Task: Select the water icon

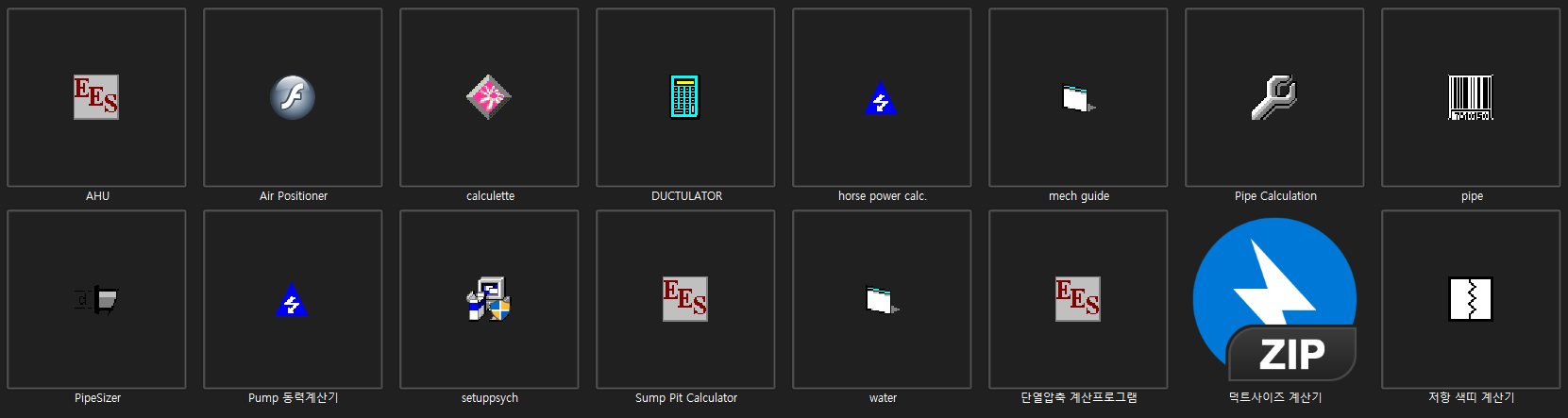Action: pyautogui.click(x=881, y=300)
